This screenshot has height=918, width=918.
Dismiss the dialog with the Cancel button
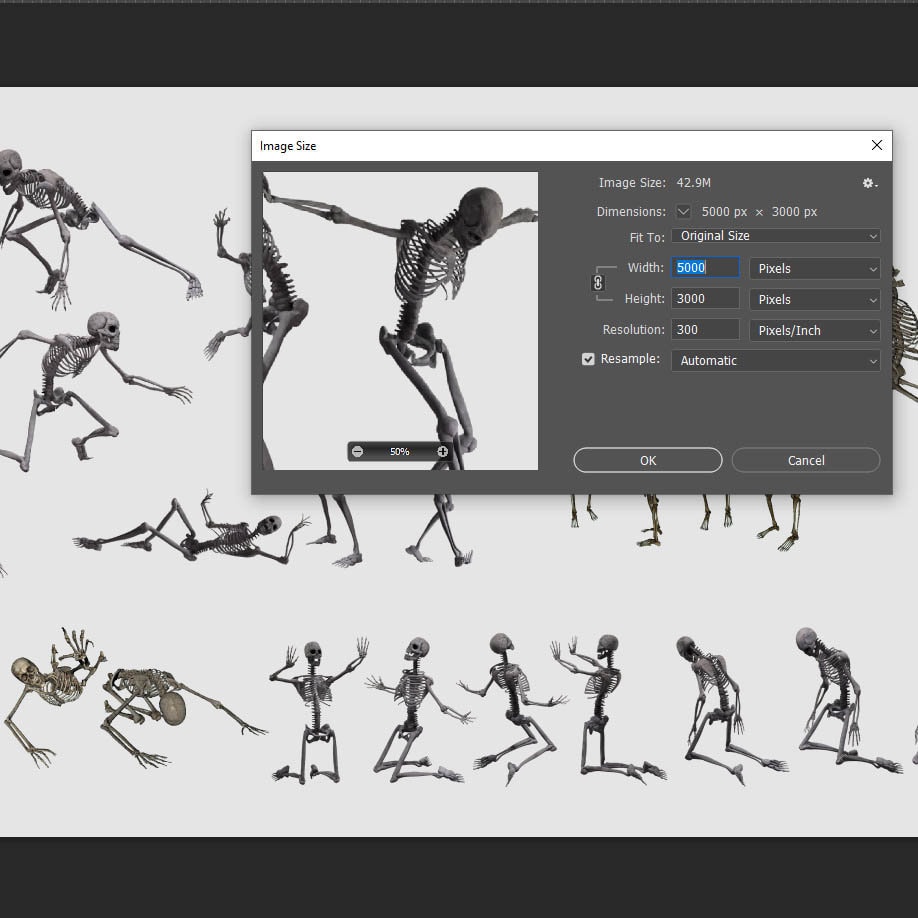coord(805,460)
